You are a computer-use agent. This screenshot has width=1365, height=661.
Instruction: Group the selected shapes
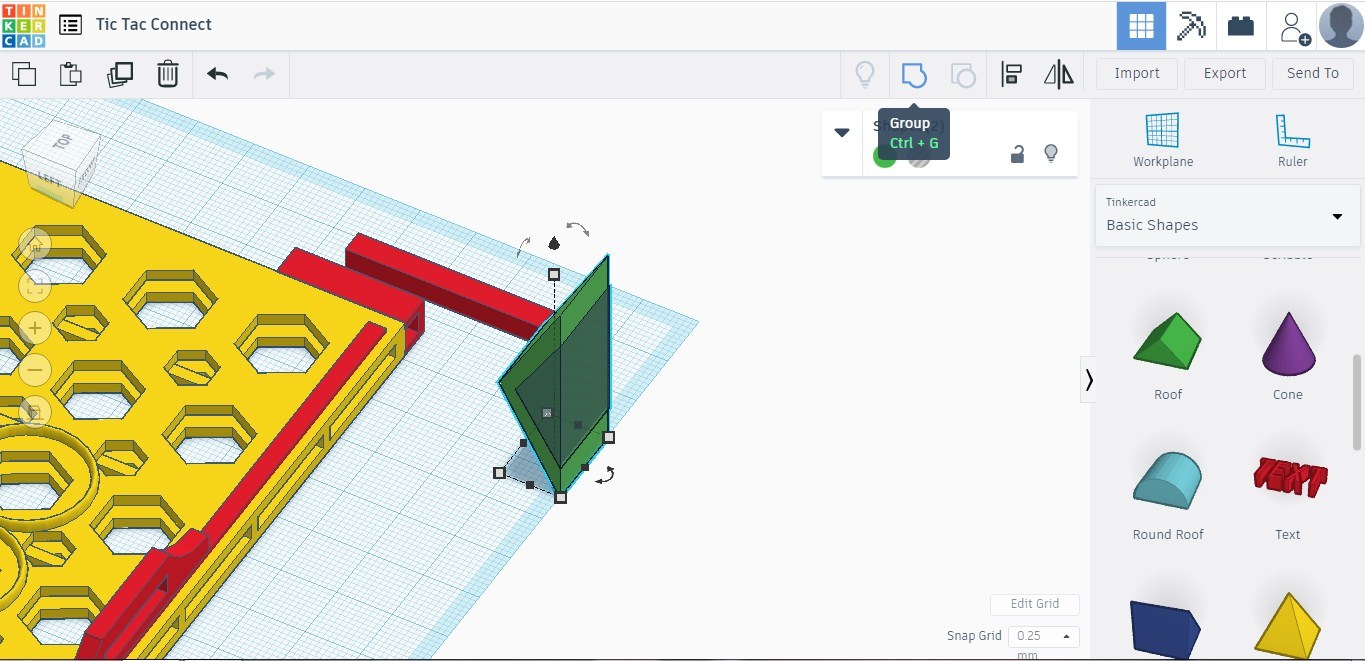tap(914, 74)
